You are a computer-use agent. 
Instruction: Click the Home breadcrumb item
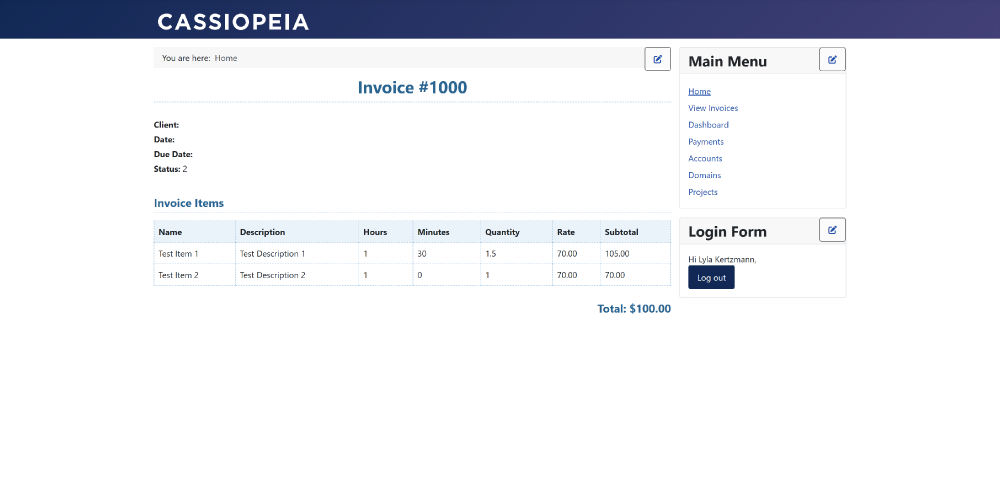(x=226, y=58)
